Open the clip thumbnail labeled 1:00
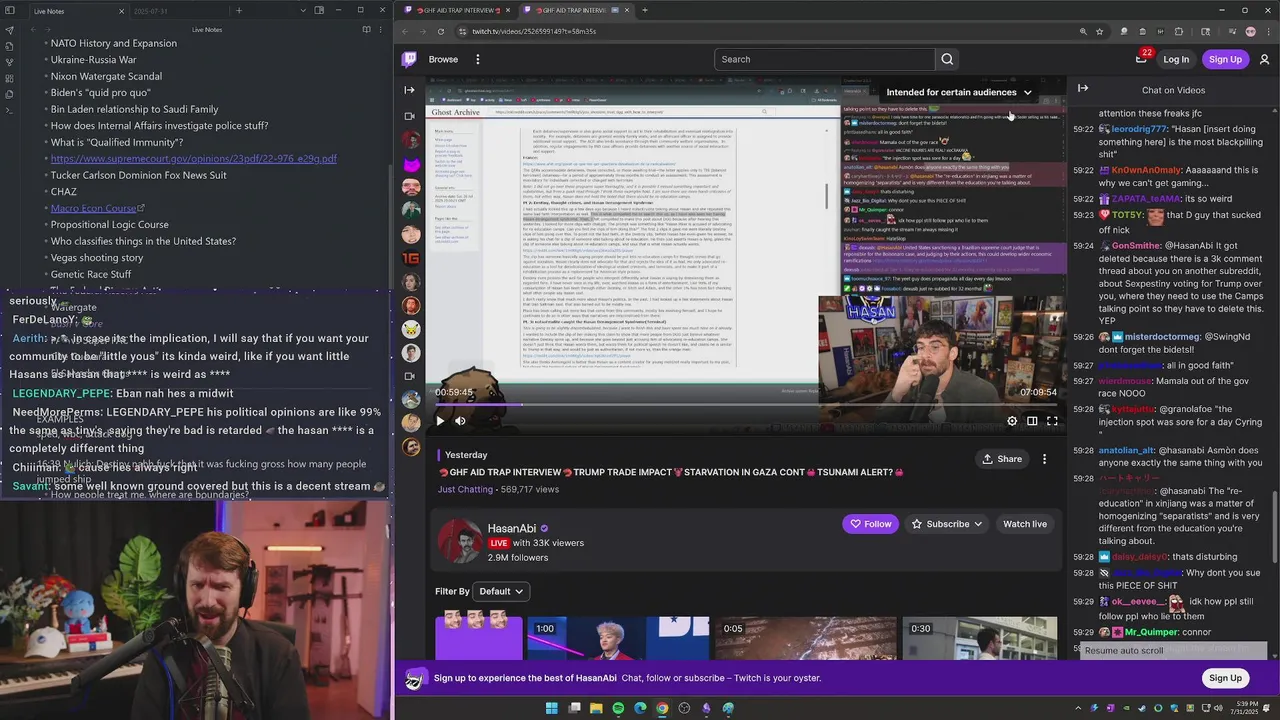Screen dimensions: 1280x720 coord(618,638)
